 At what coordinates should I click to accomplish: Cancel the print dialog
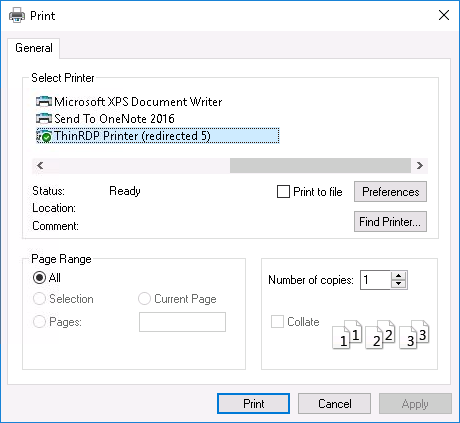pyautogui.click(x=334, y=404)
